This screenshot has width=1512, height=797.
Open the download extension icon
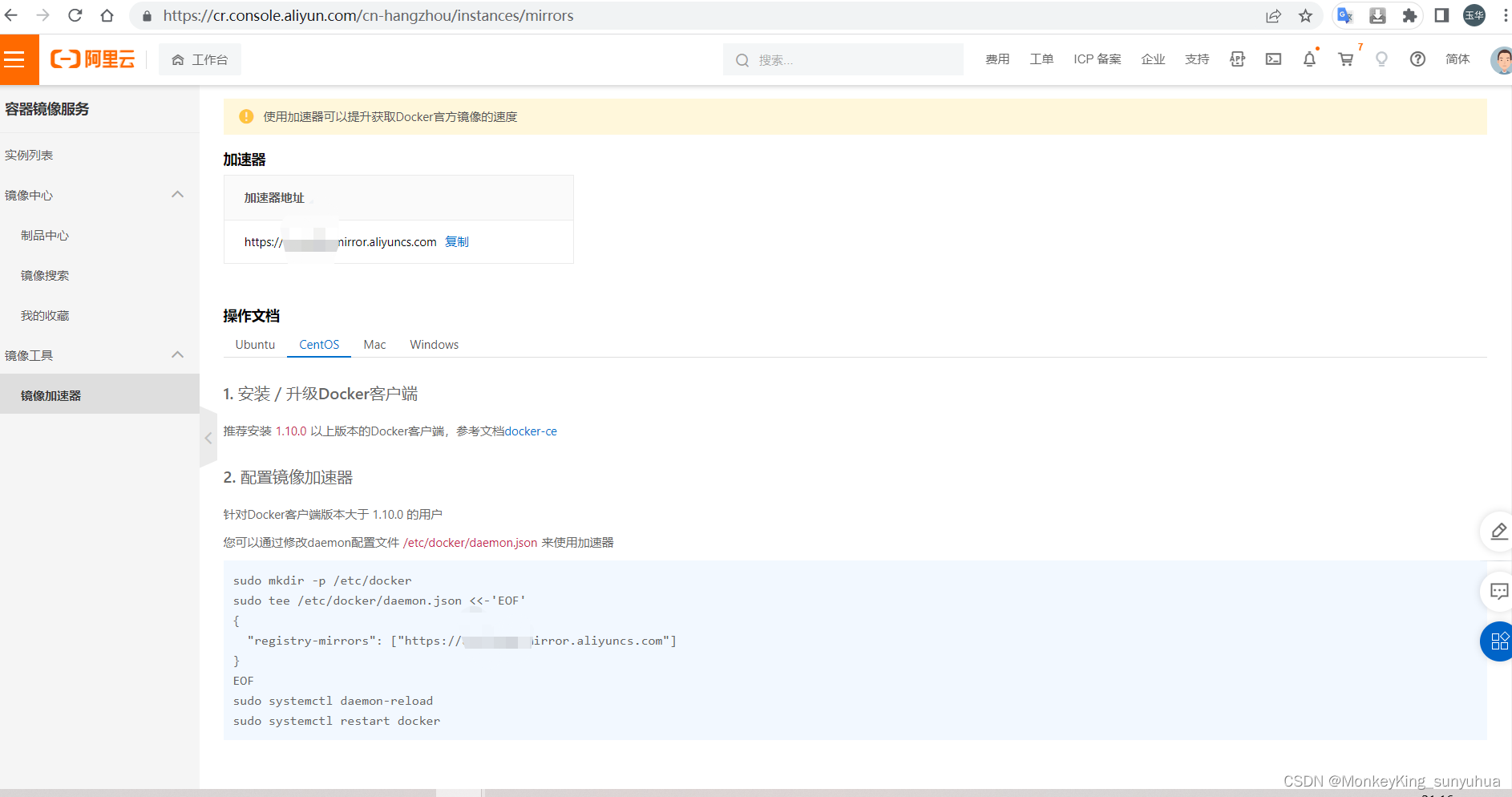(1377, 16)
